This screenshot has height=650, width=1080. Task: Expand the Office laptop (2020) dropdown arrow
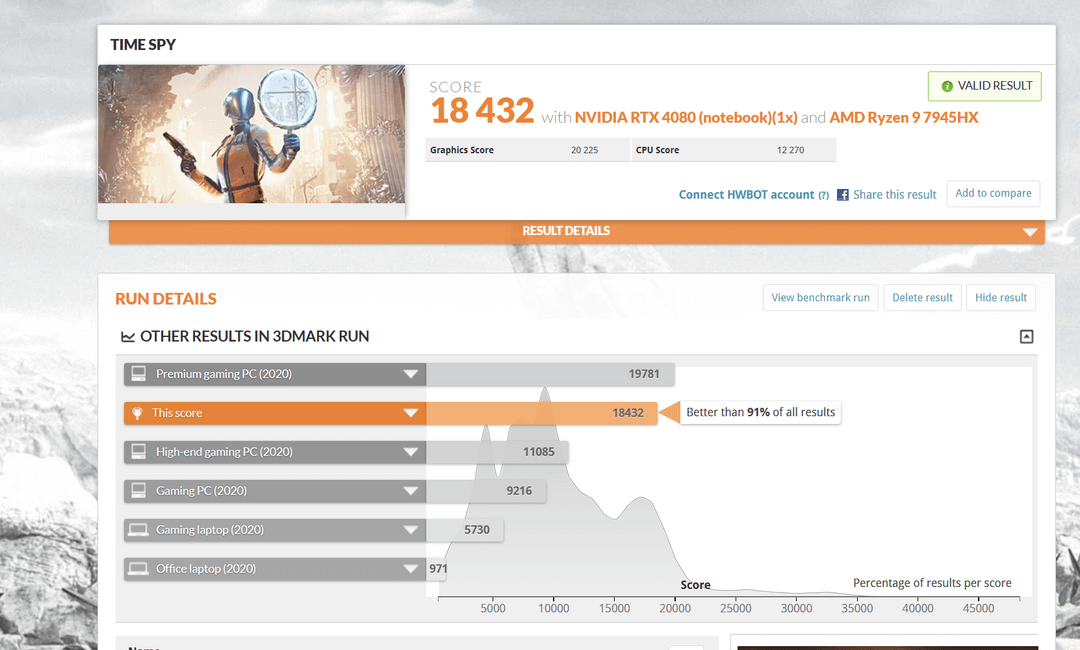pyautogui.click(x=411, y=569)
